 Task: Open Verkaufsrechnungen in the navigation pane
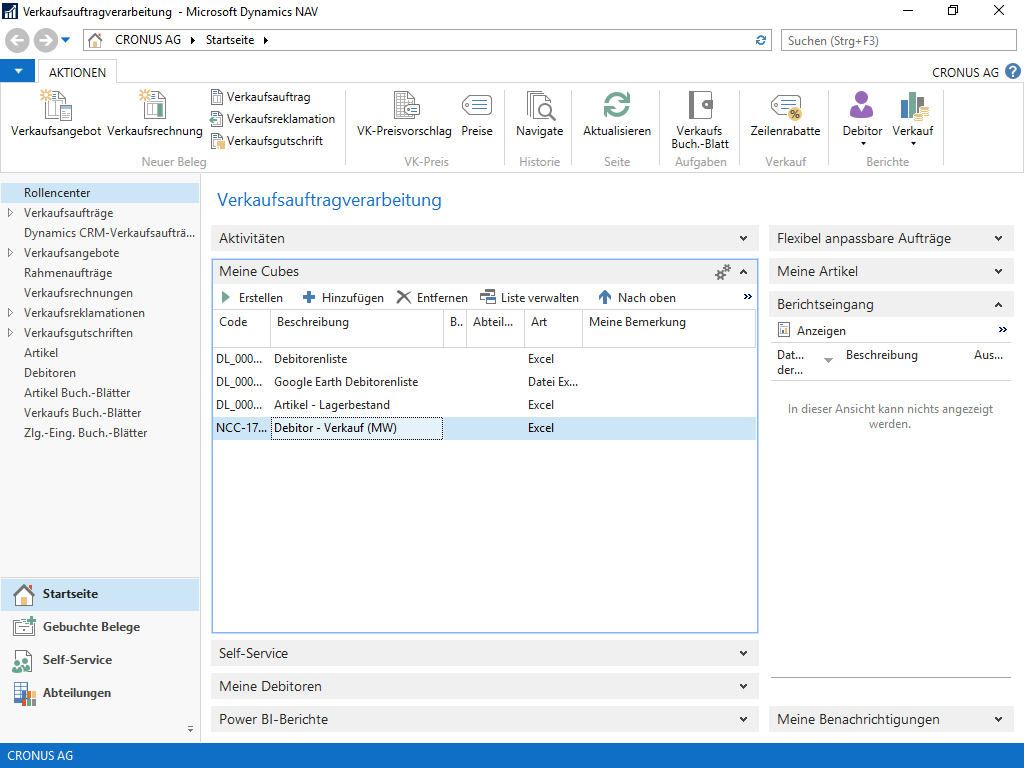(x=78, y=293)
